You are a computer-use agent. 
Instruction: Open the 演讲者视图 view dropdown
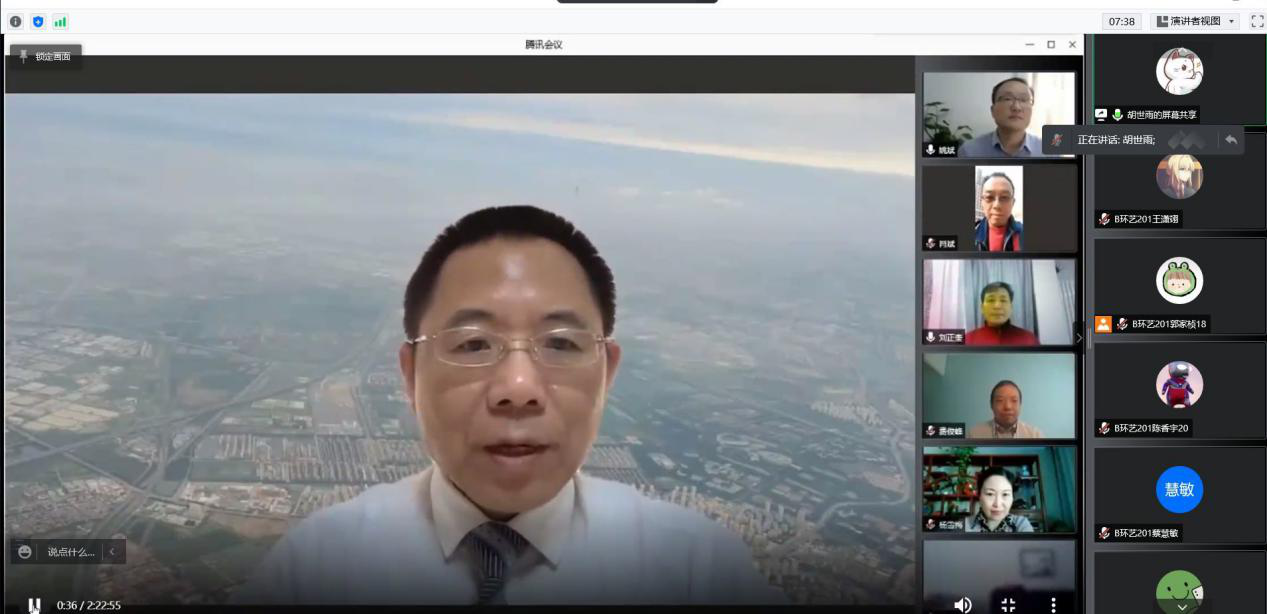1196,21
